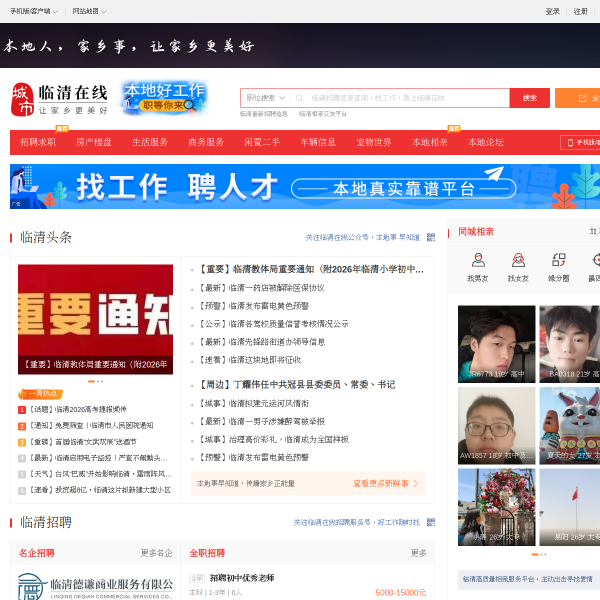The width and height of the screenshot is (600, 600).
Task: Open 临清德谦商业服务 company logo
Action: coord(95,586)
